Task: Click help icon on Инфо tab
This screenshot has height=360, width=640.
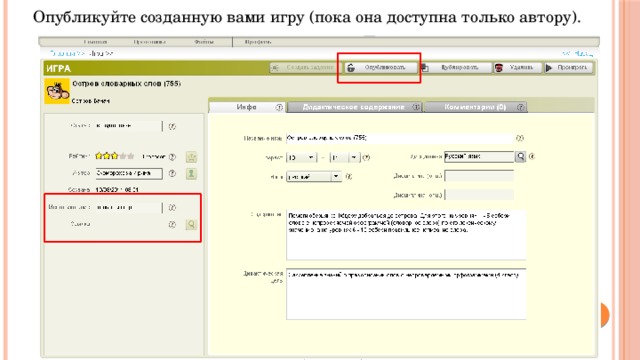Action: [279, 107]
